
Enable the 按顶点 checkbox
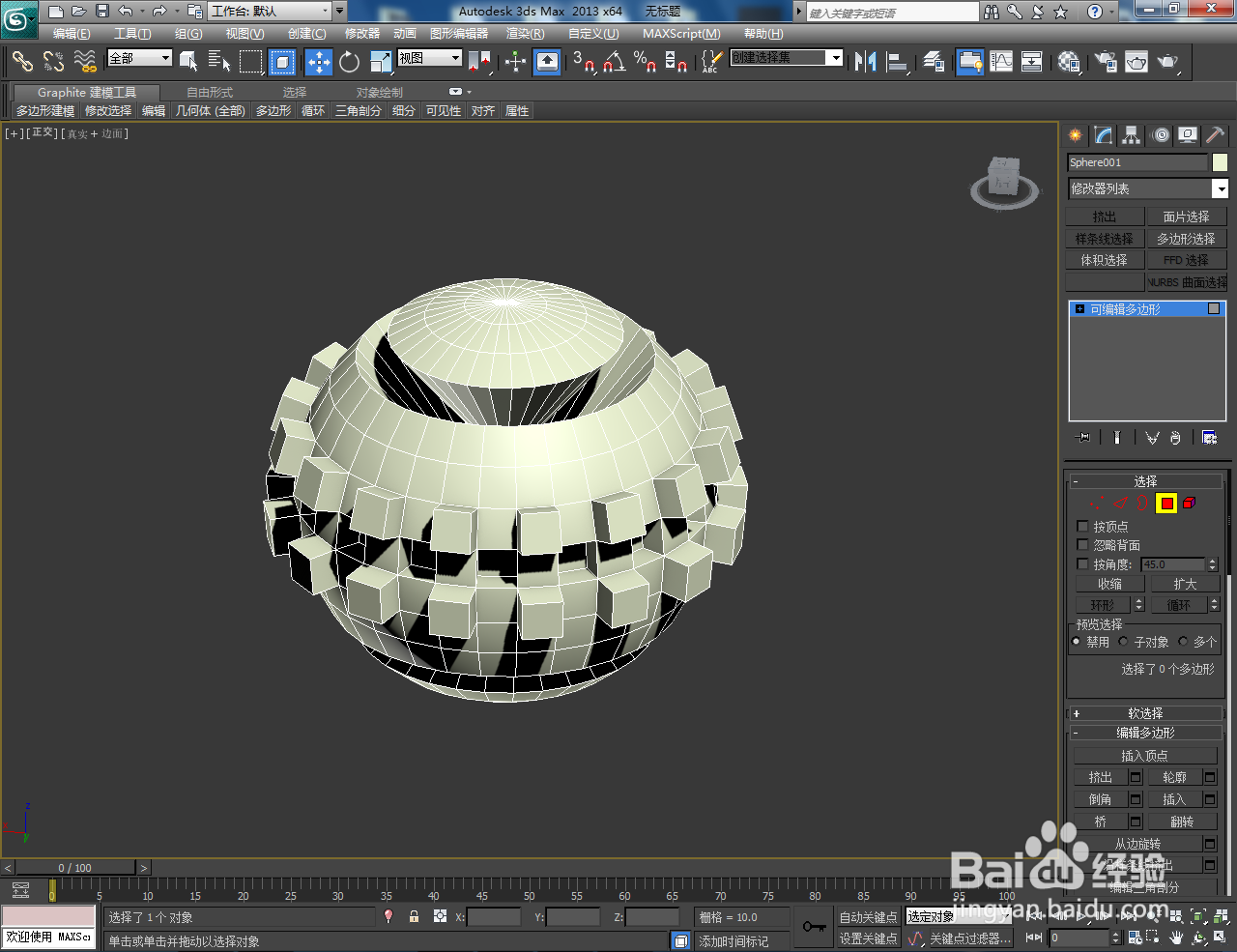coord(1080,526)
